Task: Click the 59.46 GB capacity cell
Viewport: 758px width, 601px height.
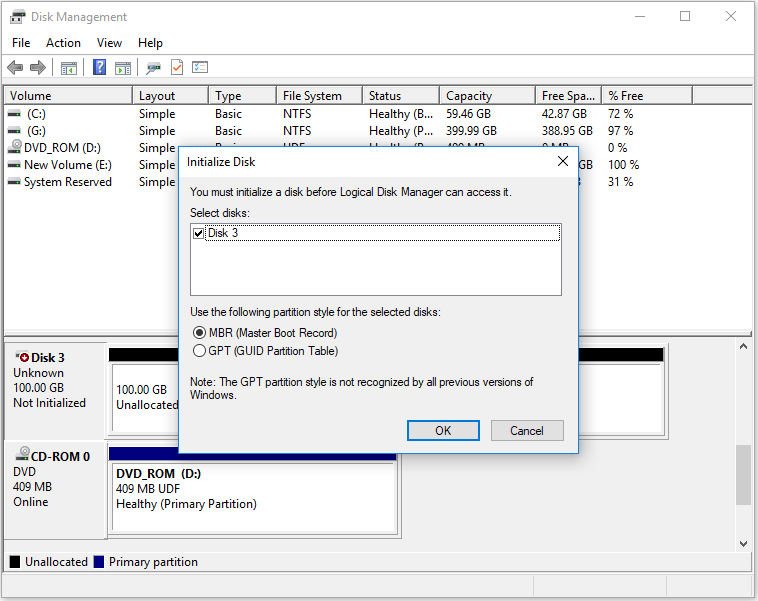Action: 468,114
